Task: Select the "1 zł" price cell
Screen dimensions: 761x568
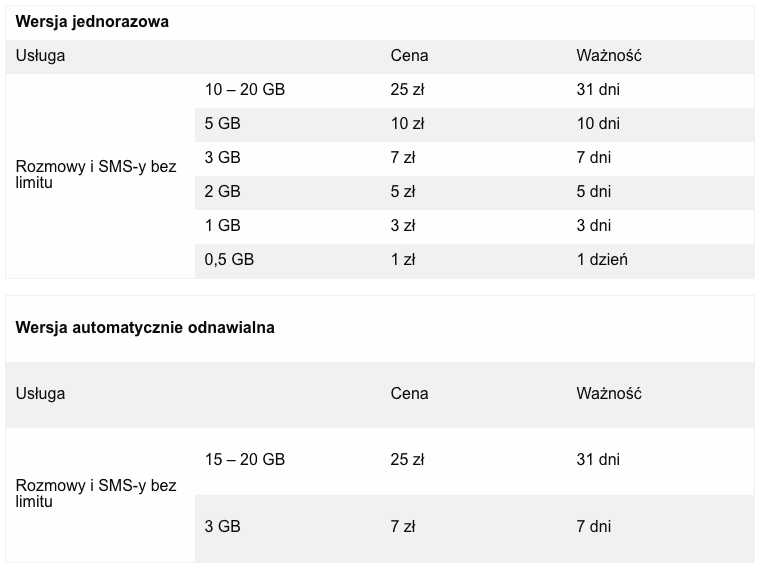Action: click(403, 260)
